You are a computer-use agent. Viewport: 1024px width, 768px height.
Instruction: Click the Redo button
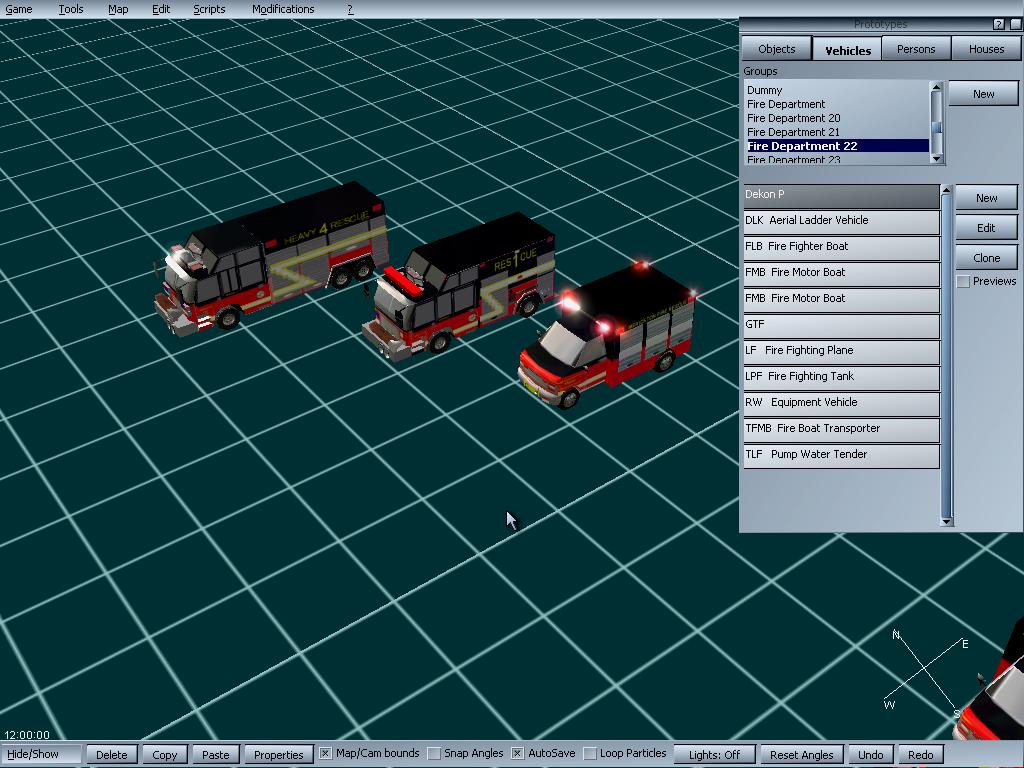tap(920, 754)
